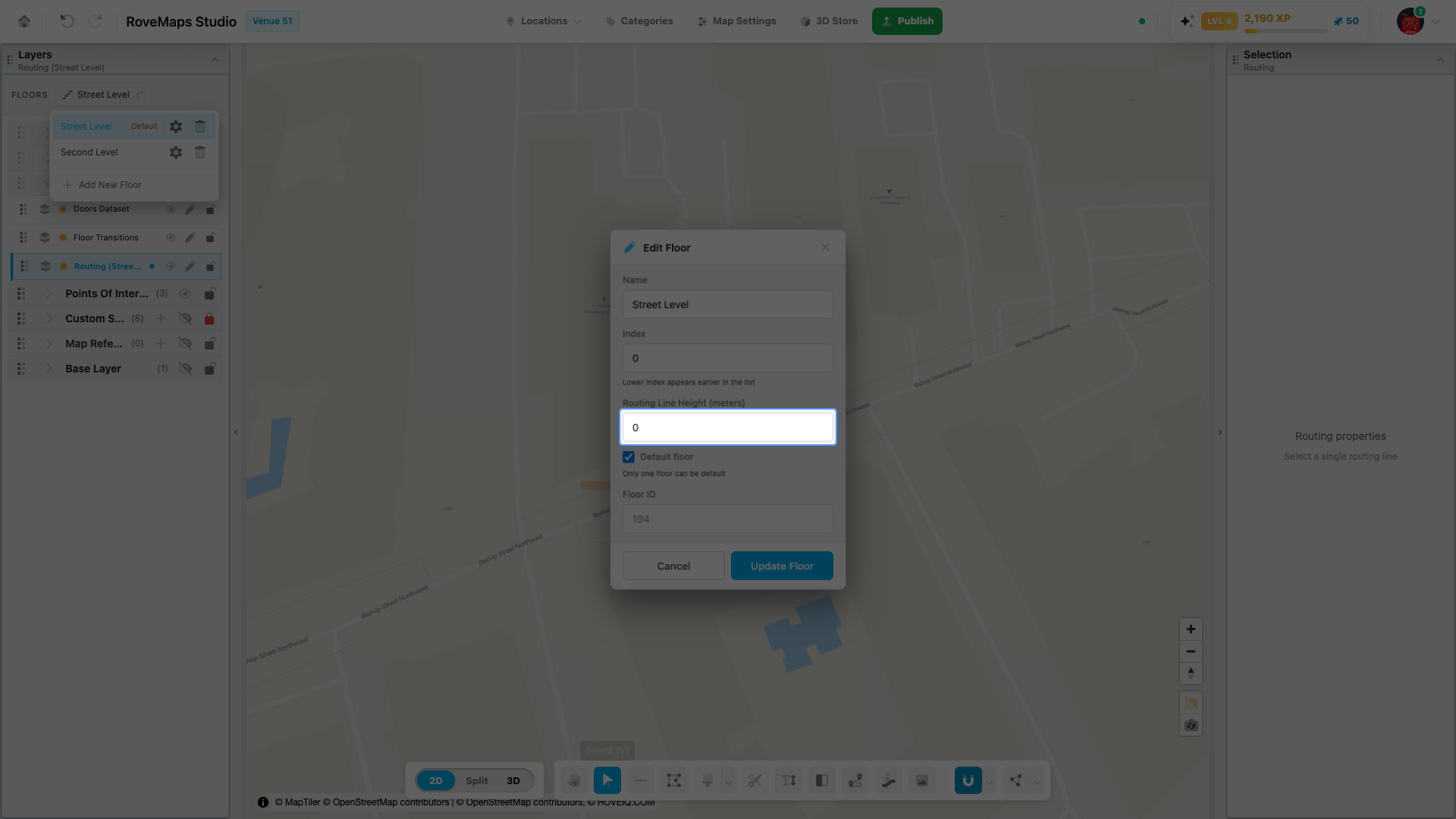Open the 3D Store
The image size is (1456, 819).
(829, 21)
